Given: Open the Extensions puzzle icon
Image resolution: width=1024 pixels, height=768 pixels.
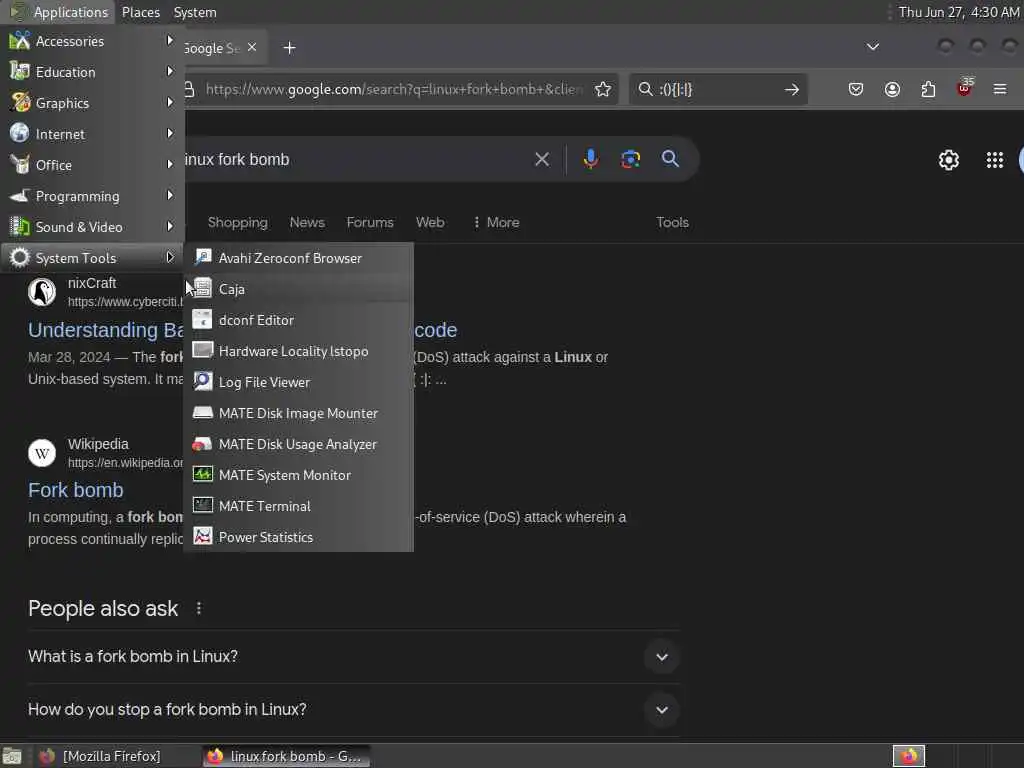Looking at the screenshot, I should 928,89.
